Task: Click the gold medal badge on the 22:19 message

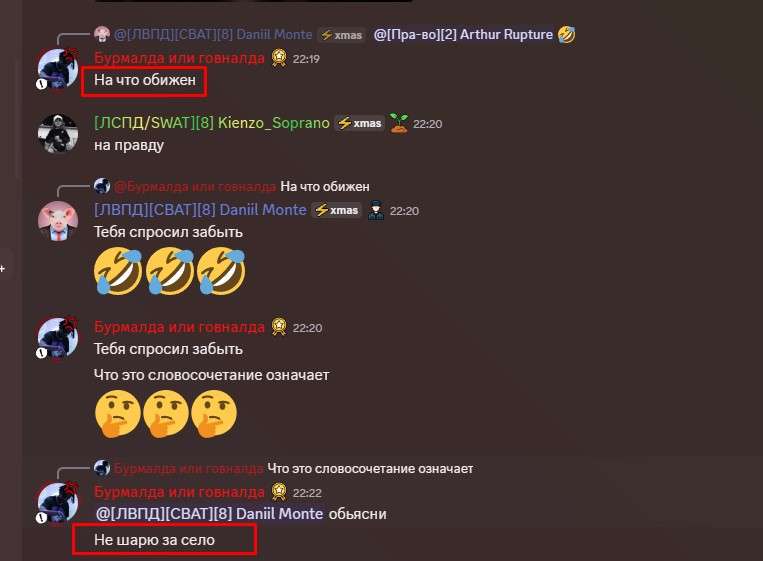Action: (279, 58)
